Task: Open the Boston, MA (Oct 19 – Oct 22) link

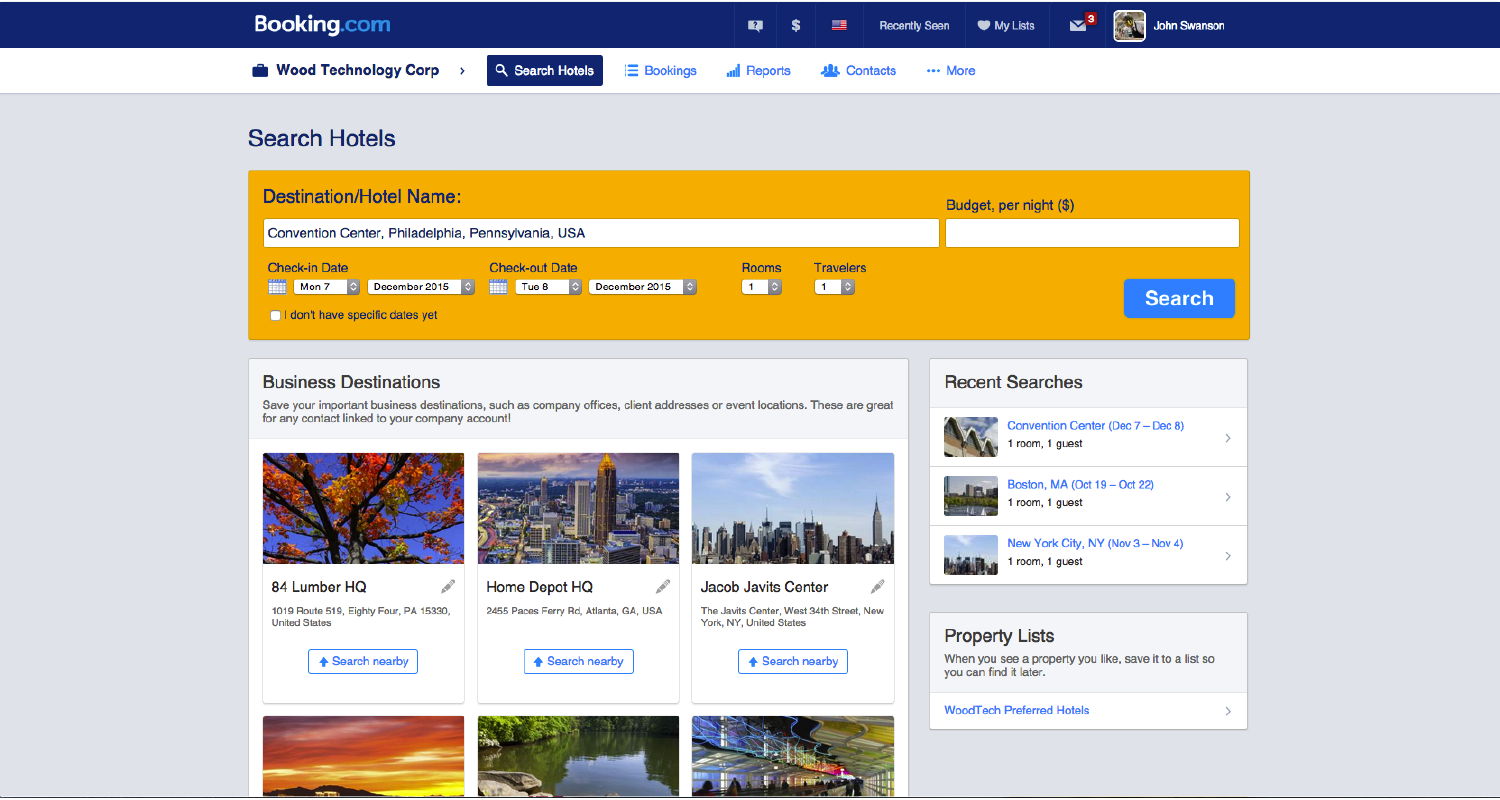Action: [x=1080, y=485]
